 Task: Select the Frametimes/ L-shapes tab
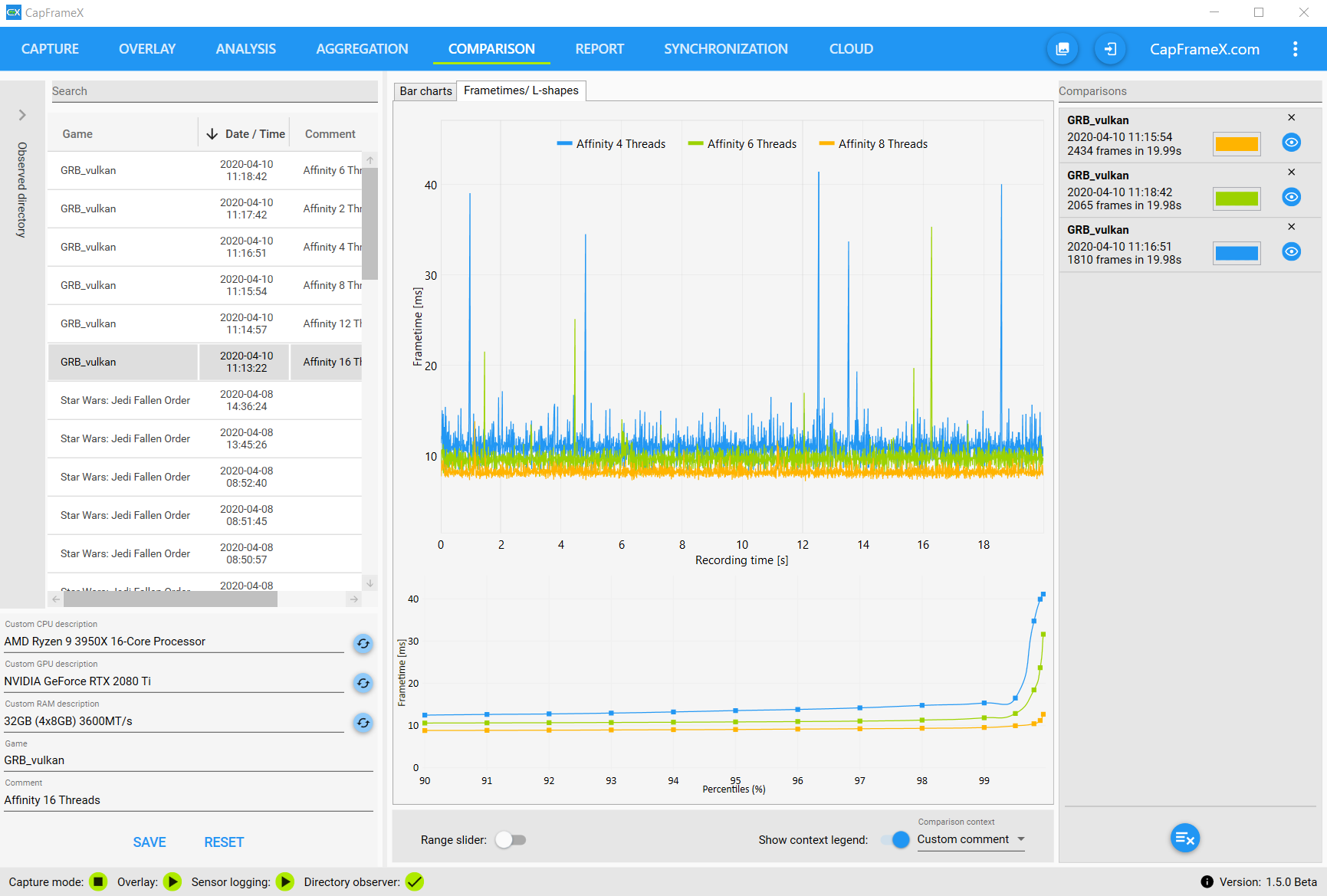521,90
